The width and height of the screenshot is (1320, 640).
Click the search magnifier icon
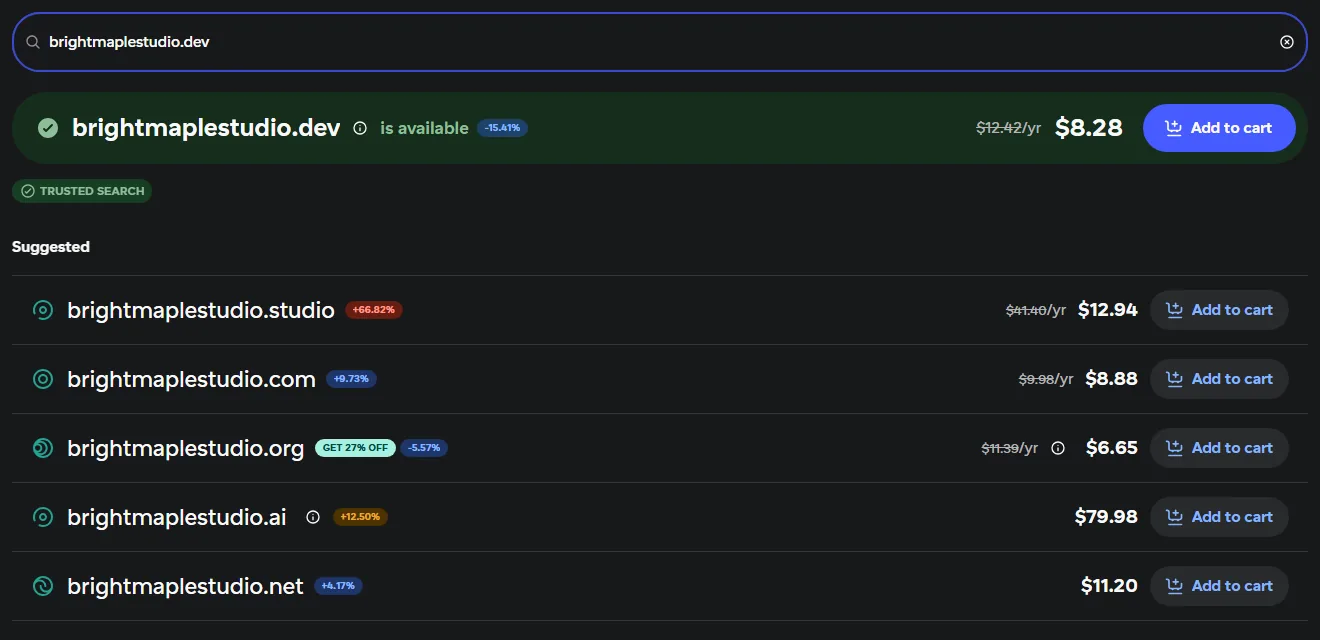[33, 42]
